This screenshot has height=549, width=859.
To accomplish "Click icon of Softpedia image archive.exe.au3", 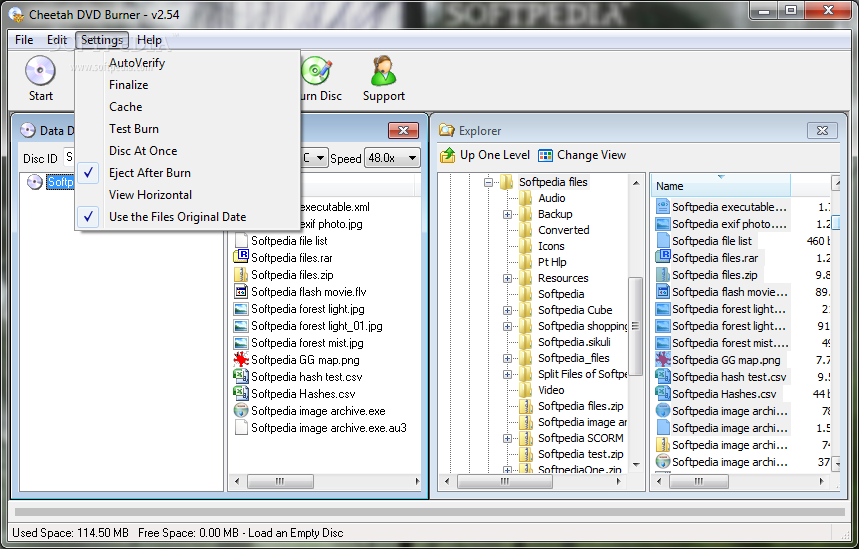I will [x=241, y=427].
